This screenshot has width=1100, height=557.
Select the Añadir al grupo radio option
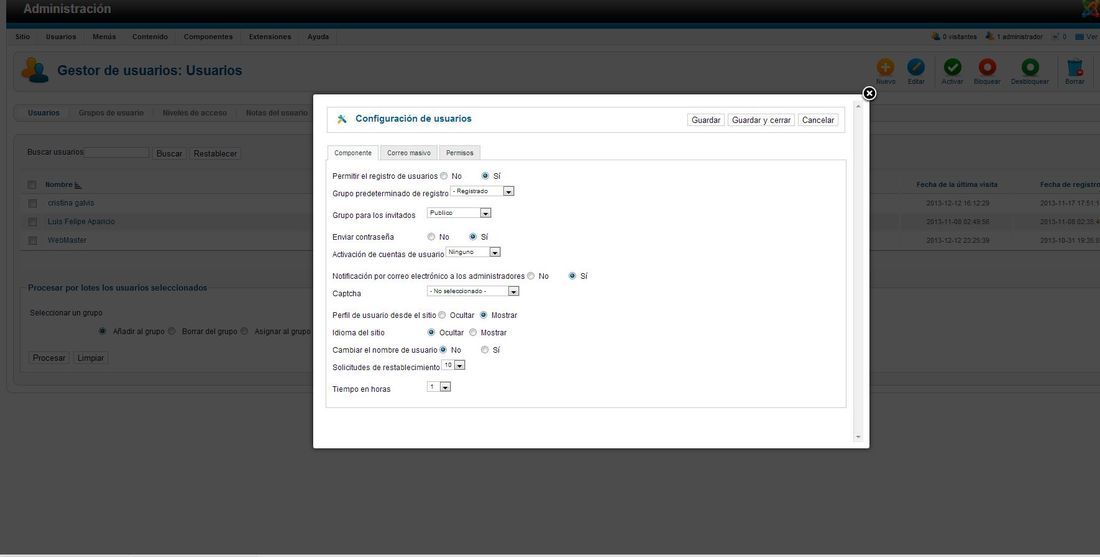point(102,331)
